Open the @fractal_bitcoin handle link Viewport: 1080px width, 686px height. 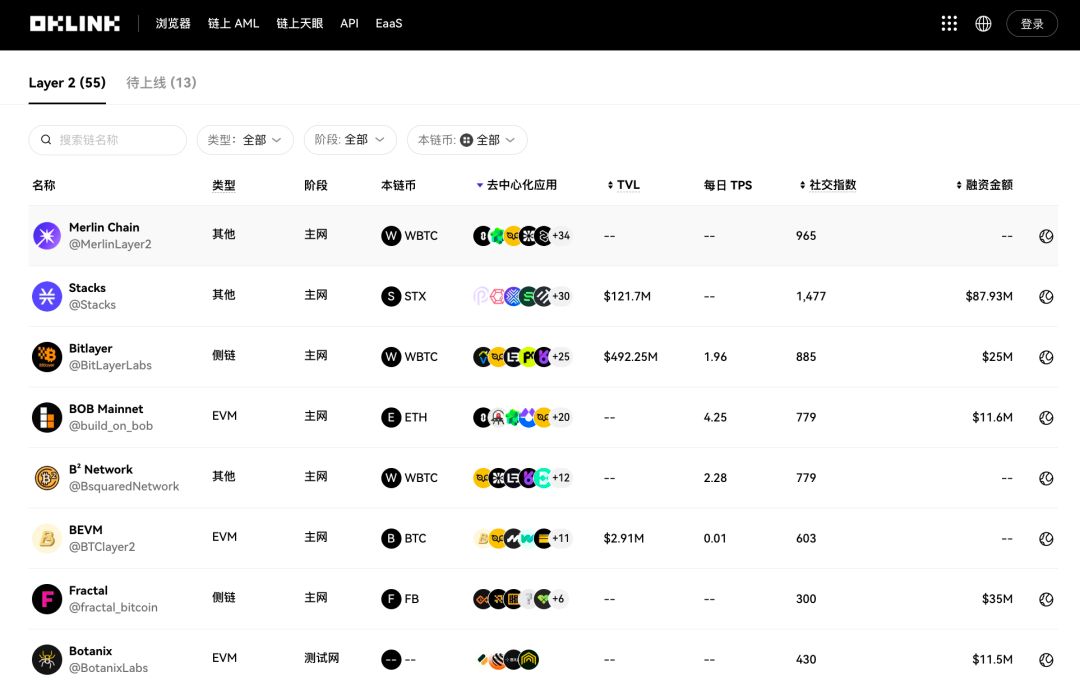point(113,607)
